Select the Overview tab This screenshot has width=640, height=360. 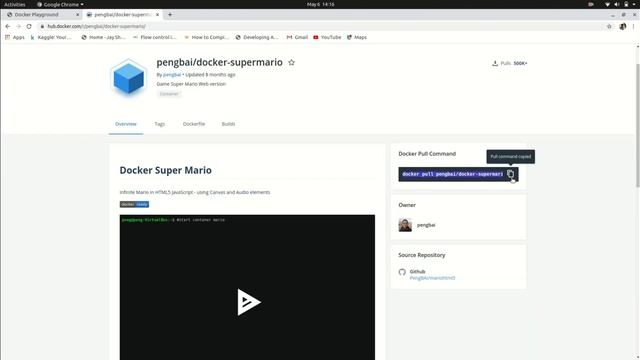[126, 124]
